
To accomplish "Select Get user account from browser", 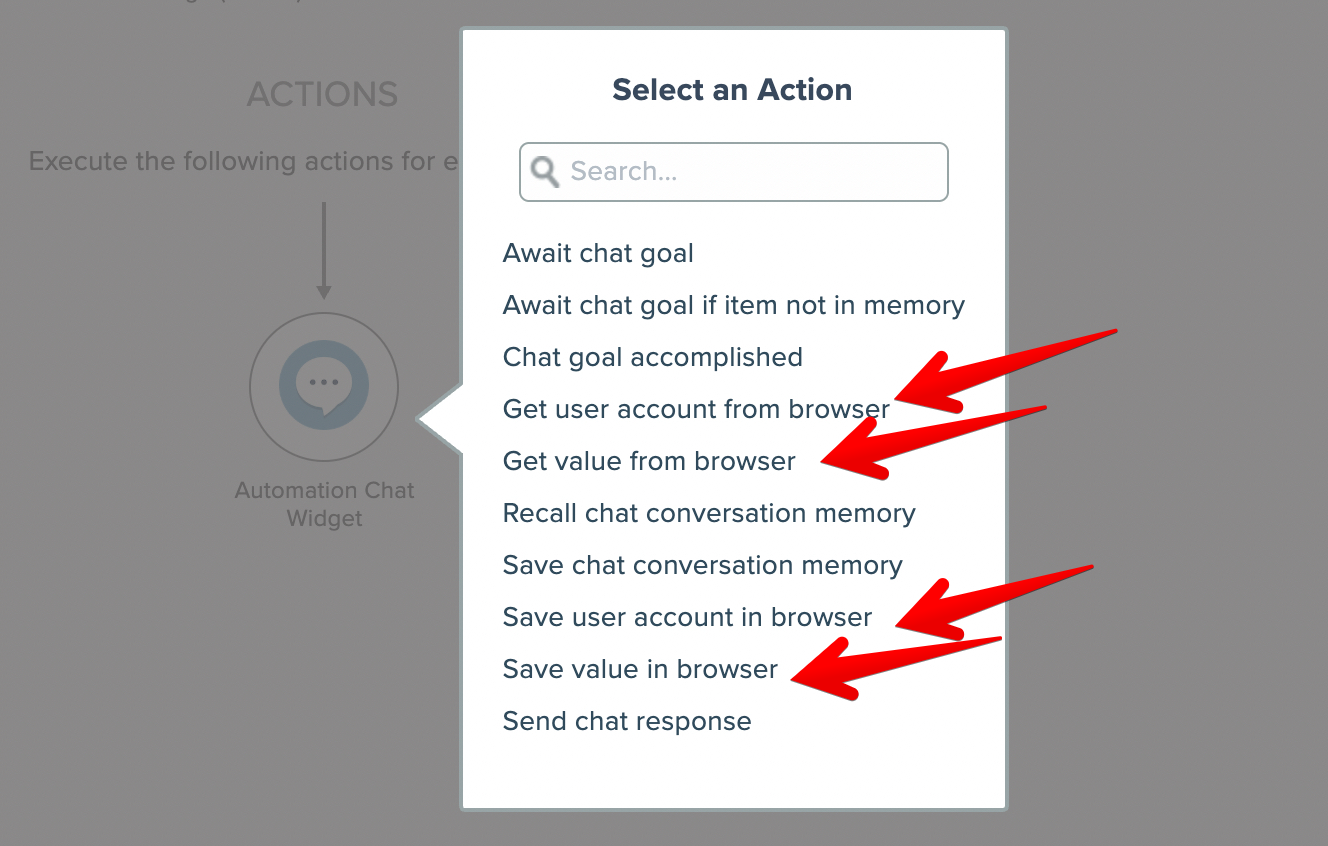I will coord(696,409).
